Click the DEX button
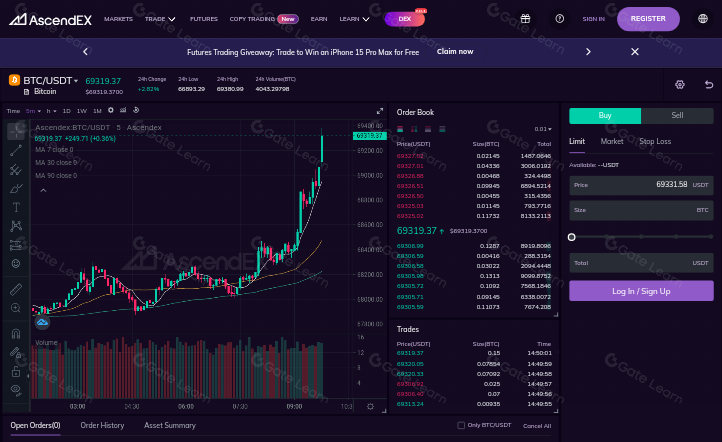 [x=404, y=19]
